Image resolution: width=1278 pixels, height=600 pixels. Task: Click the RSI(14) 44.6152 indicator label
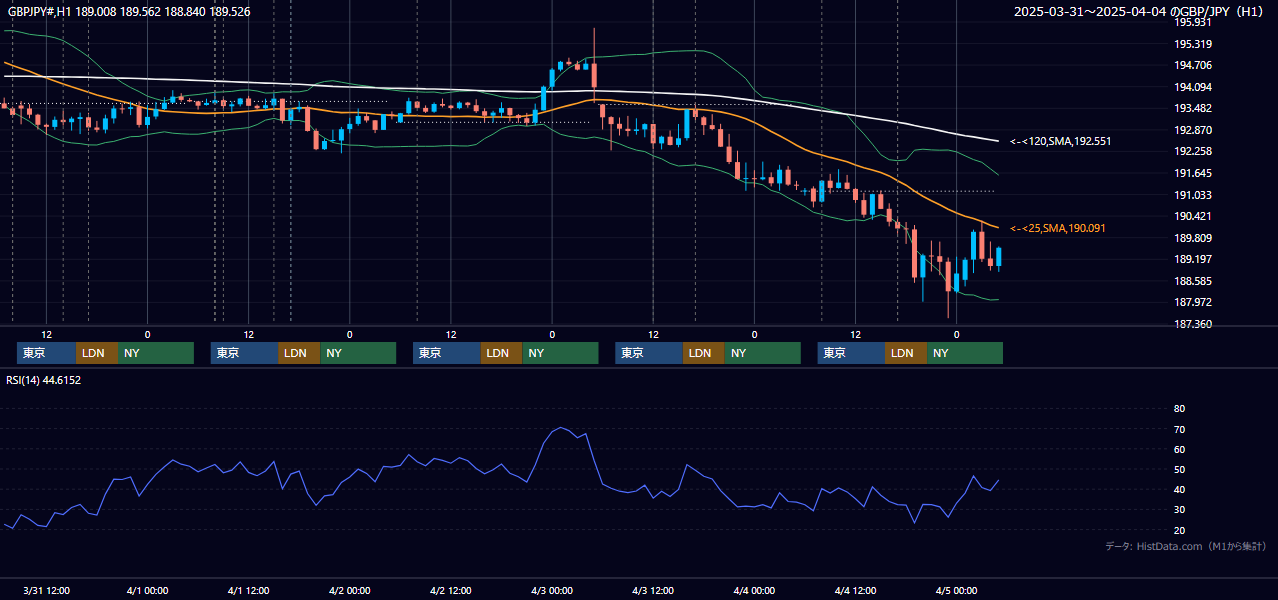(44, 380)
